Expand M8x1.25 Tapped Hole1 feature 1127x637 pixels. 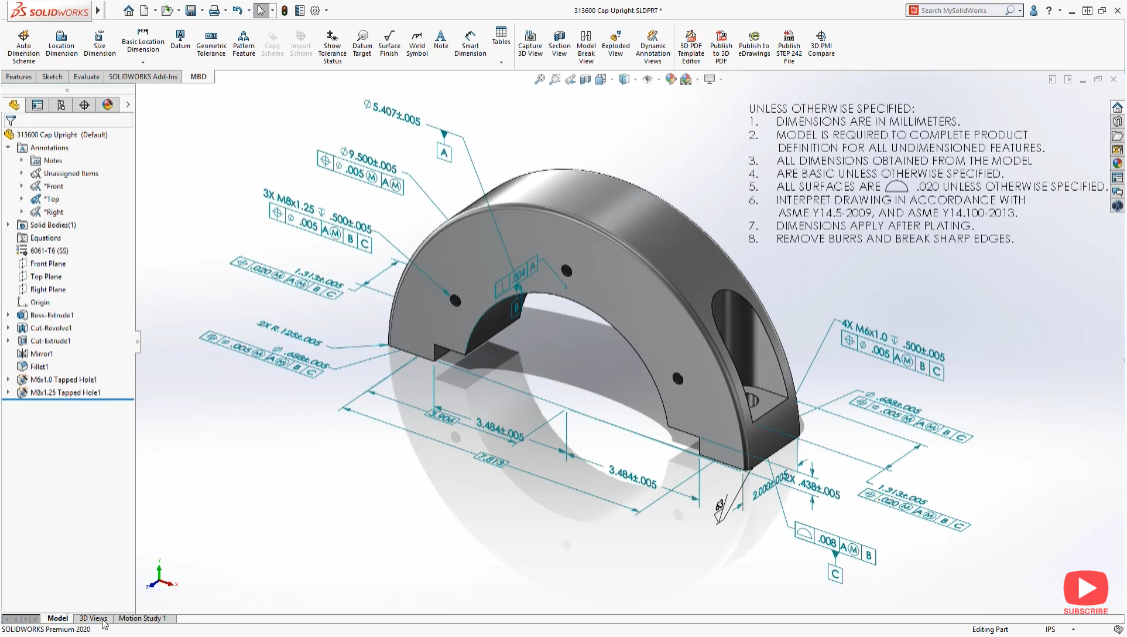tap(9, 393)
